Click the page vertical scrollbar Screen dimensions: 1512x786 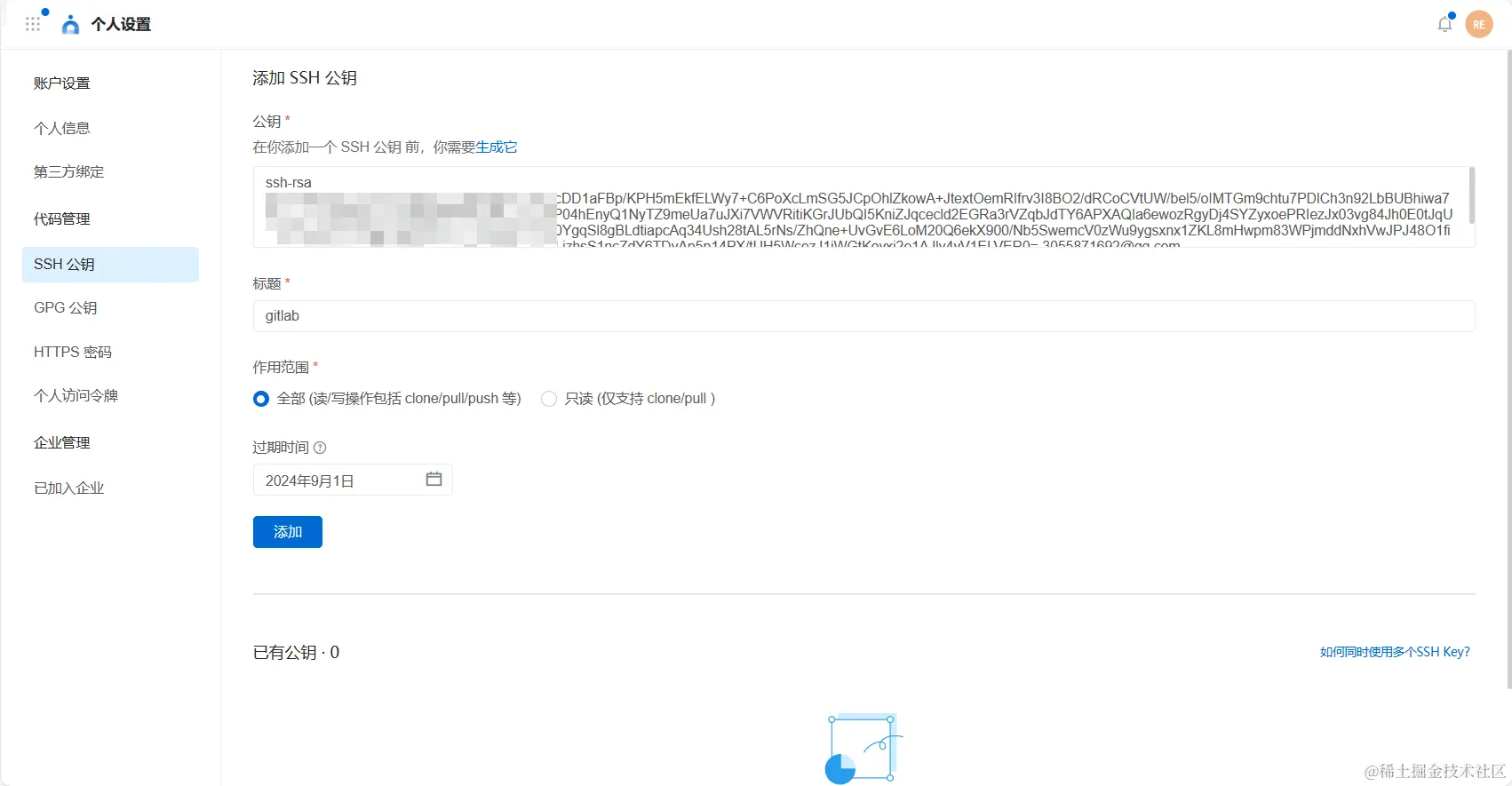pos(1508,369)
